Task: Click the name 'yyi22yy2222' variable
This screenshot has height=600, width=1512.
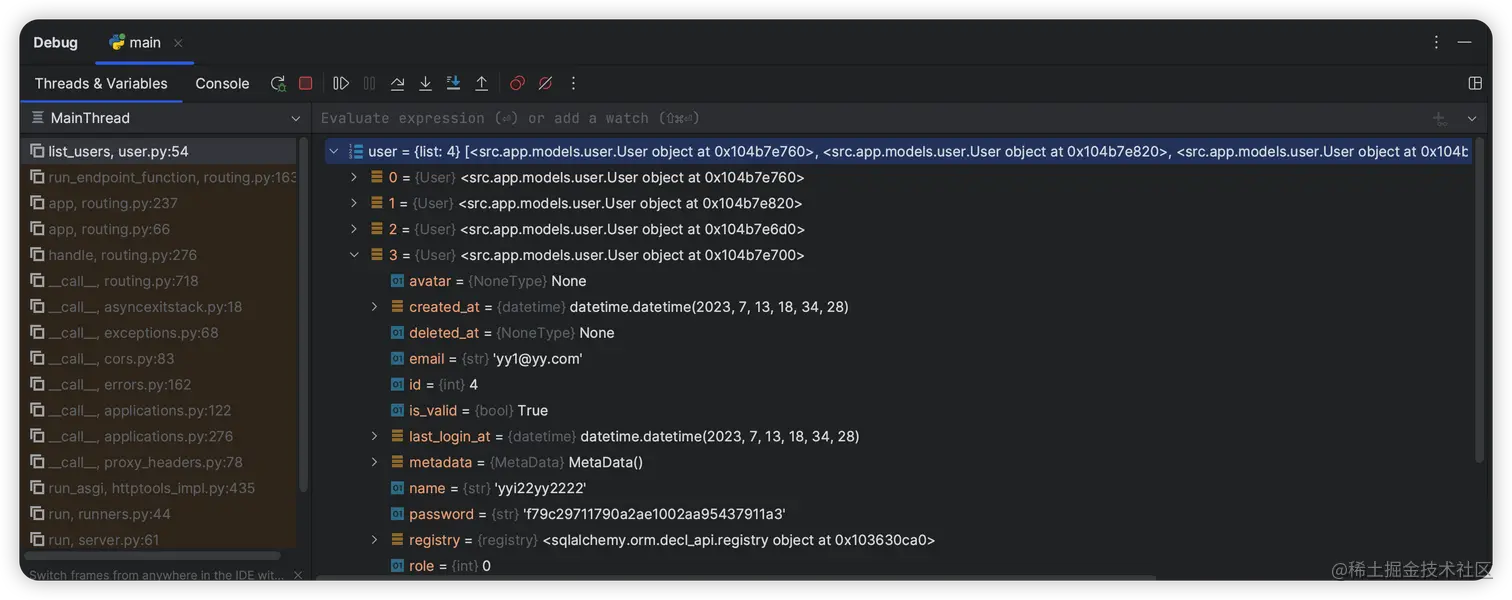Action: [488, 489]
